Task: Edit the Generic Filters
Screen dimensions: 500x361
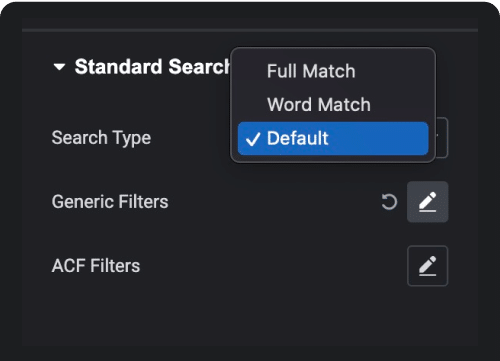Action: point(428,202)
